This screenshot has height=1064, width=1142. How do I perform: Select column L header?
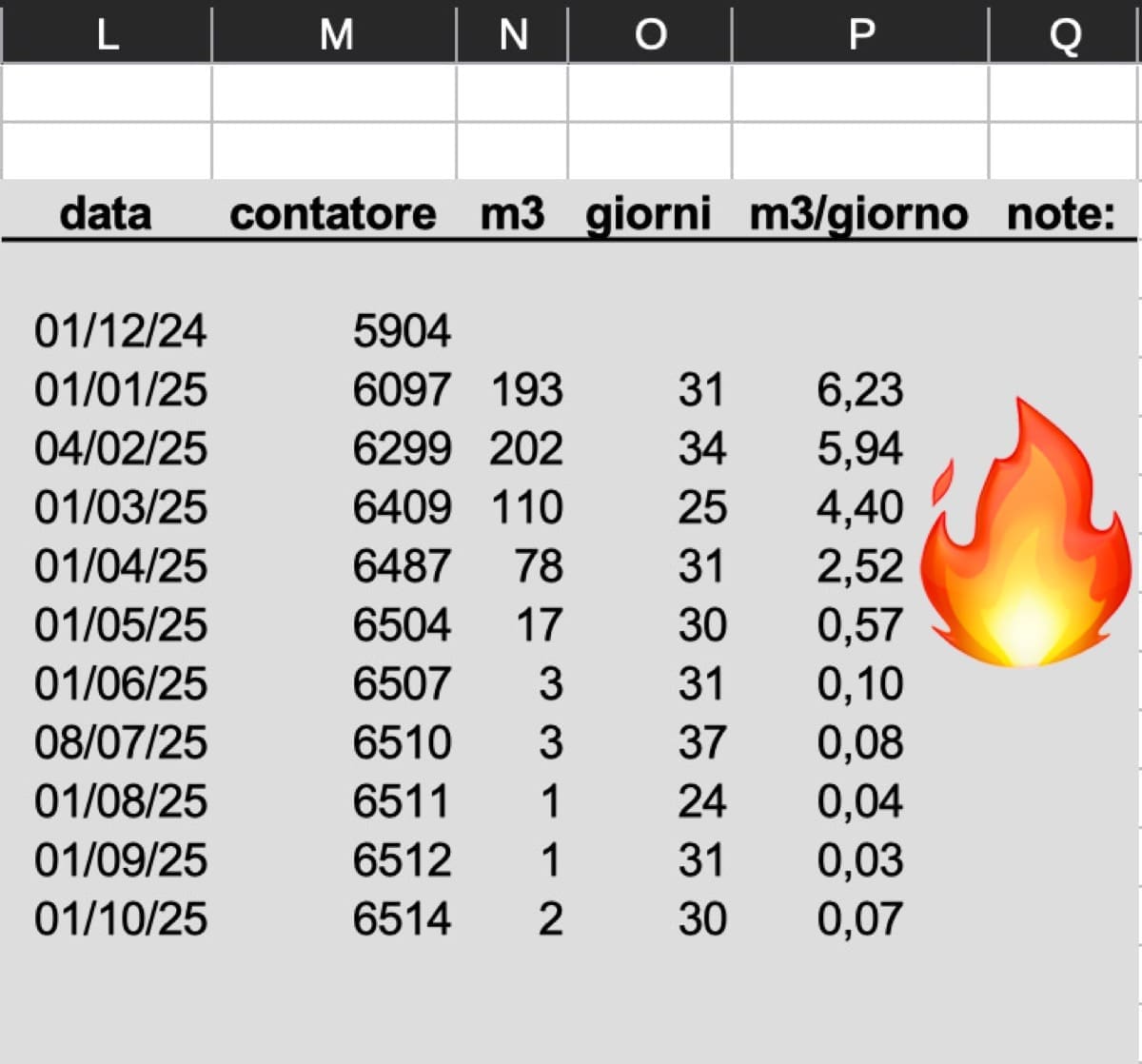pos(107,34)
